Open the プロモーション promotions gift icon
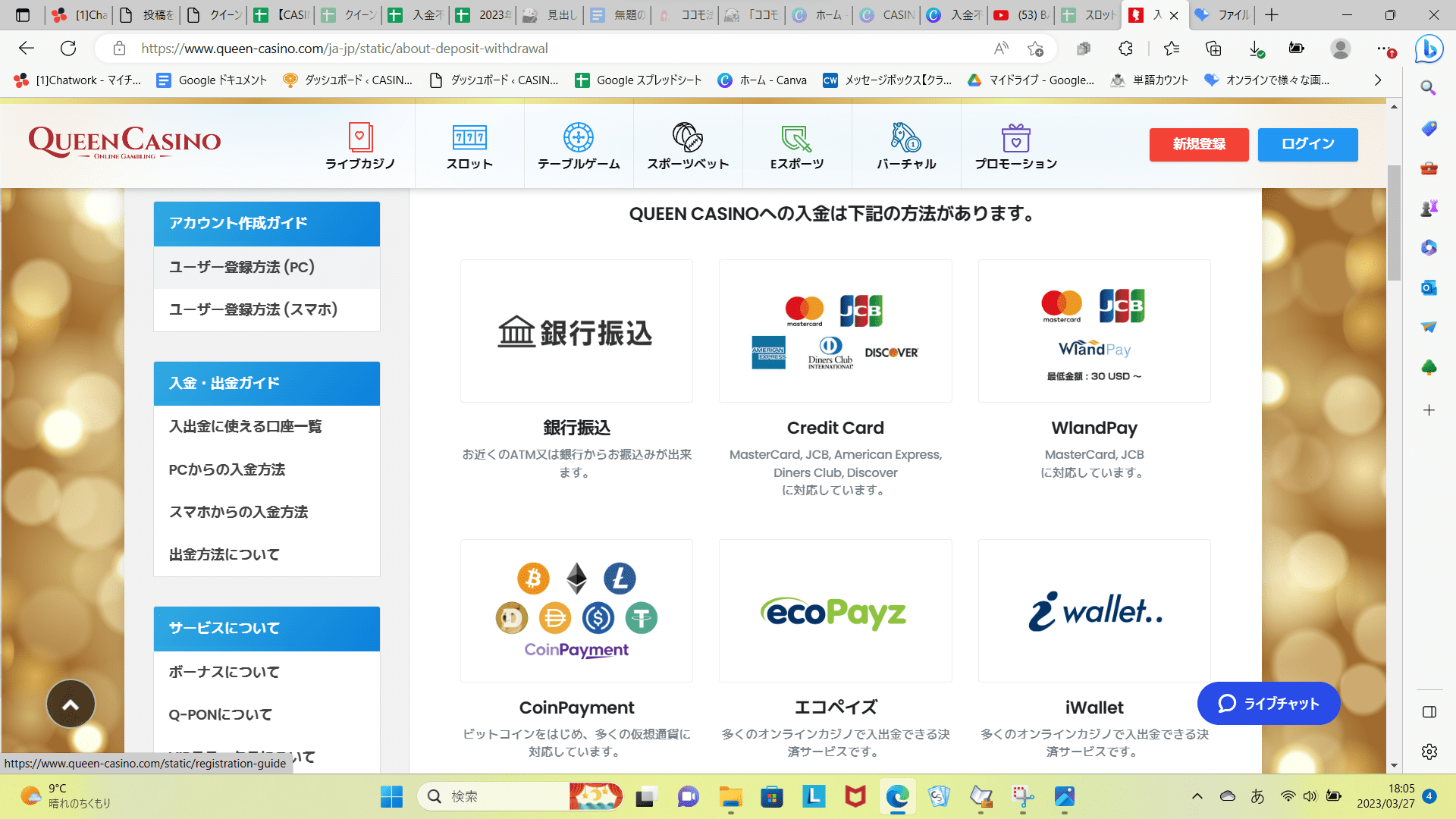The width and height of the screenshot is (1456, 819). pos(1016,146)
